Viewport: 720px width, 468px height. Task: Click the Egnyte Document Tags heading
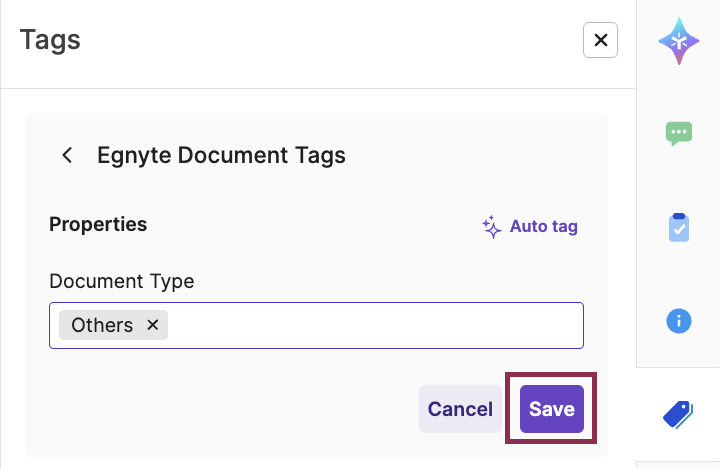221,155
